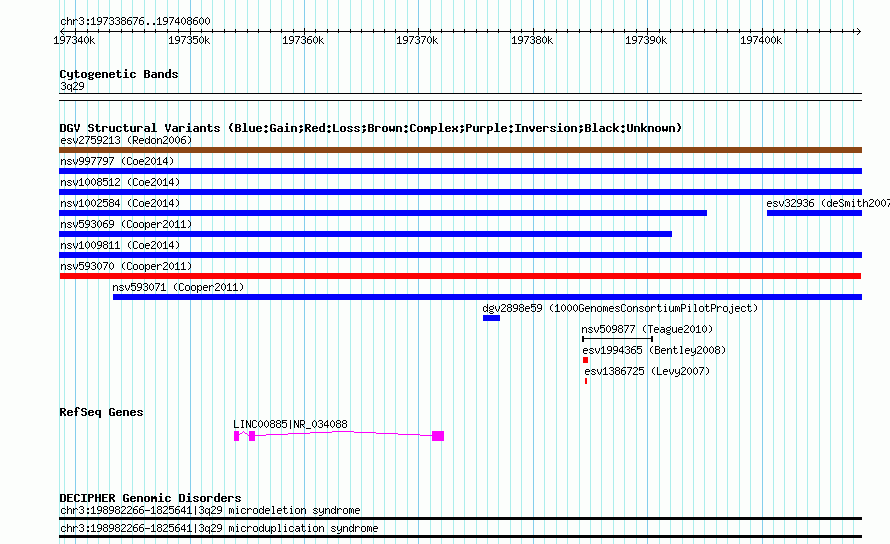Screen dimensions: 890x544
Task: Open nsv593069 (Cooper2011) label
Action: (x=126, y=224)
